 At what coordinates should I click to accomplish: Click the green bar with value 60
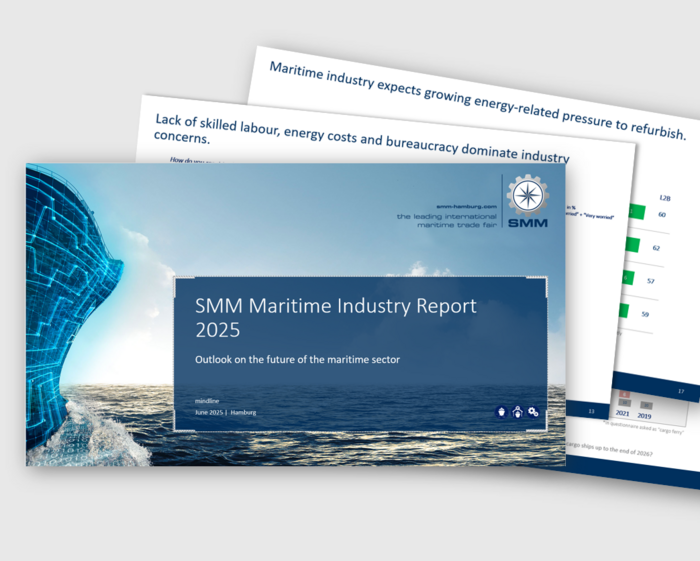[x=636, y=213]
